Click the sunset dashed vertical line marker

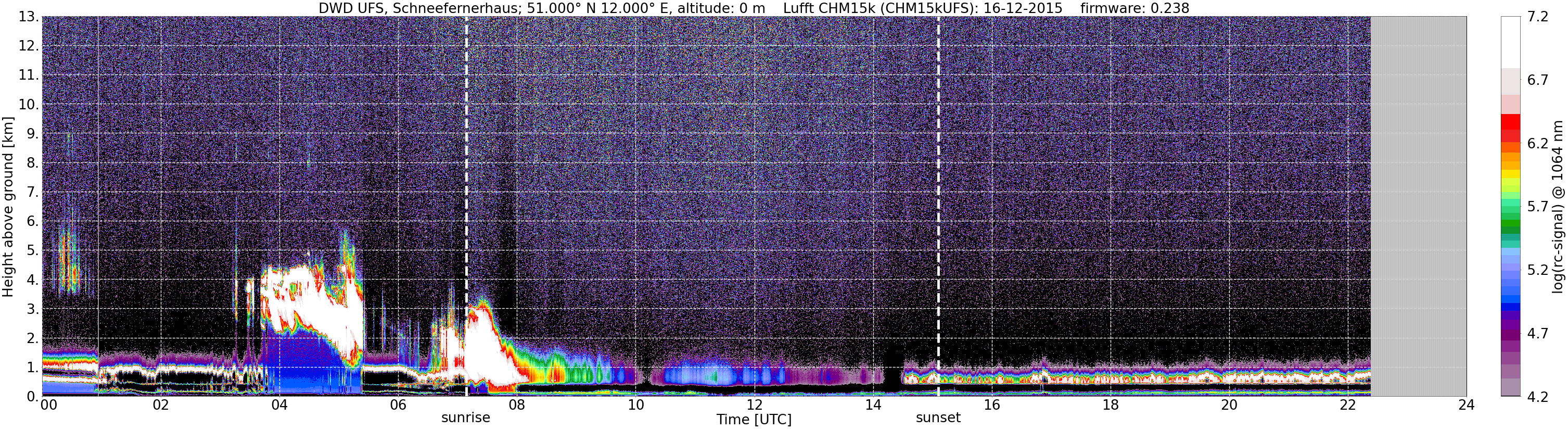938,207
